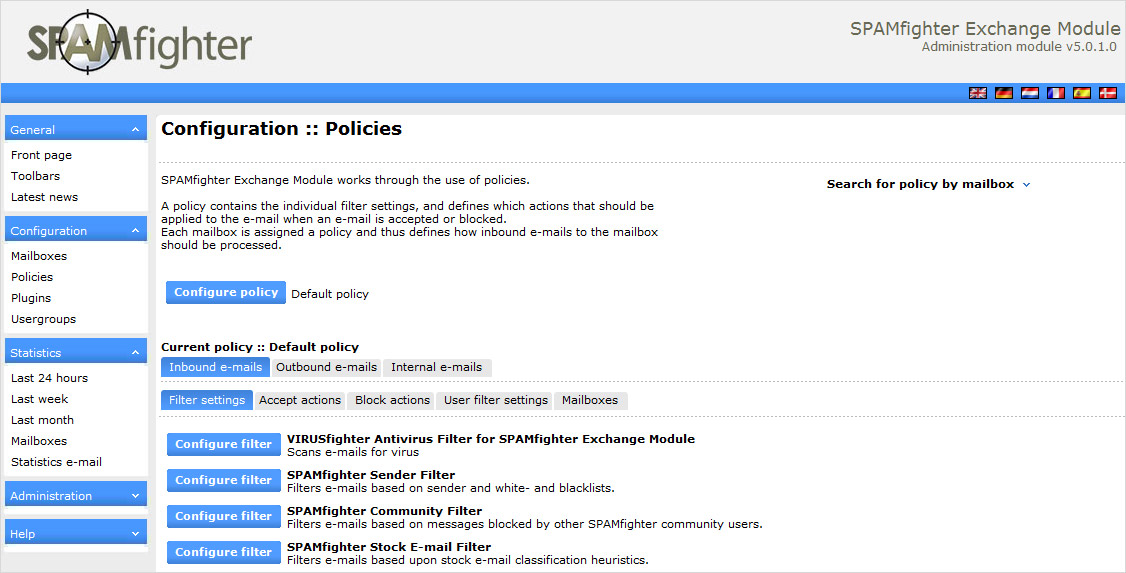This screenshot has width=1126, height=573.
Task: Go to Mailboxes under Configuration
Action: click(x=39, y=256)
